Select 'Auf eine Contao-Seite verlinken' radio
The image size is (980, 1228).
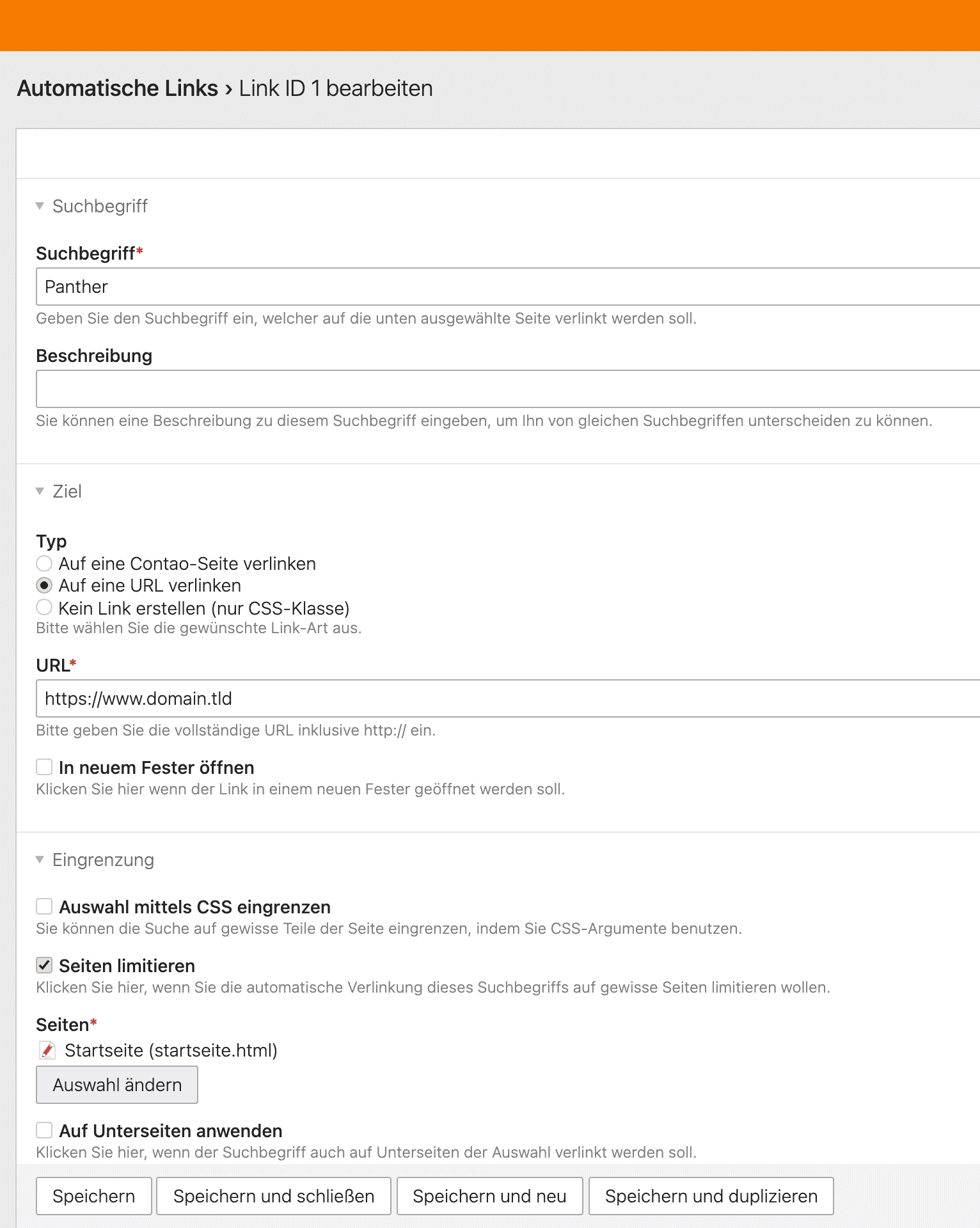[x=44, y=563]
